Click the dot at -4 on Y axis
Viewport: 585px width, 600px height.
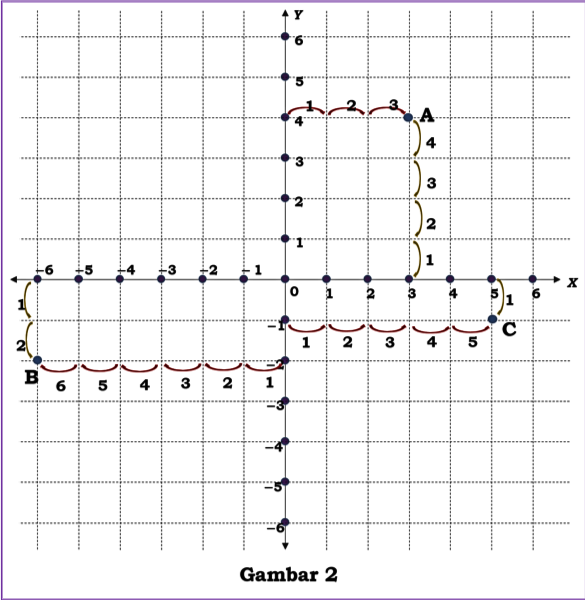tap(285, 441)
